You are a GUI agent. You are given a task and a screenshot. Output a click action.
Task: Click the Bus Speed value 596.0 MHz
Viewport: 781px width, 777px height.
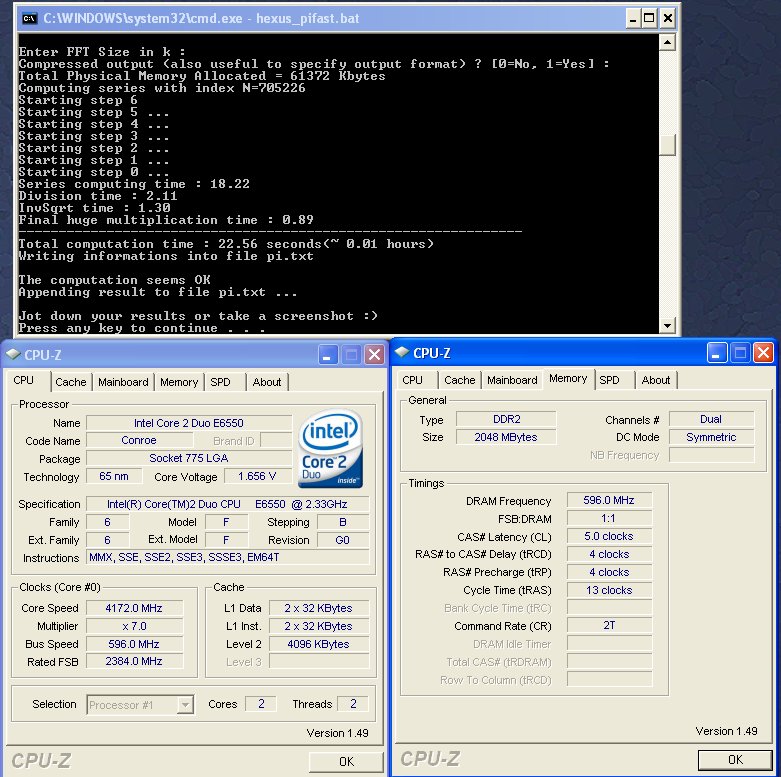point(134,644)
